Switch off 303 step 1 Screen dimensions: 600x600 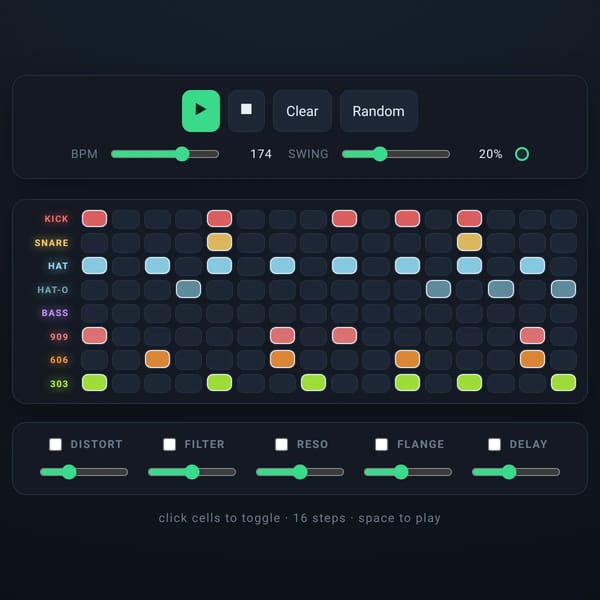(x=95, y=383)
